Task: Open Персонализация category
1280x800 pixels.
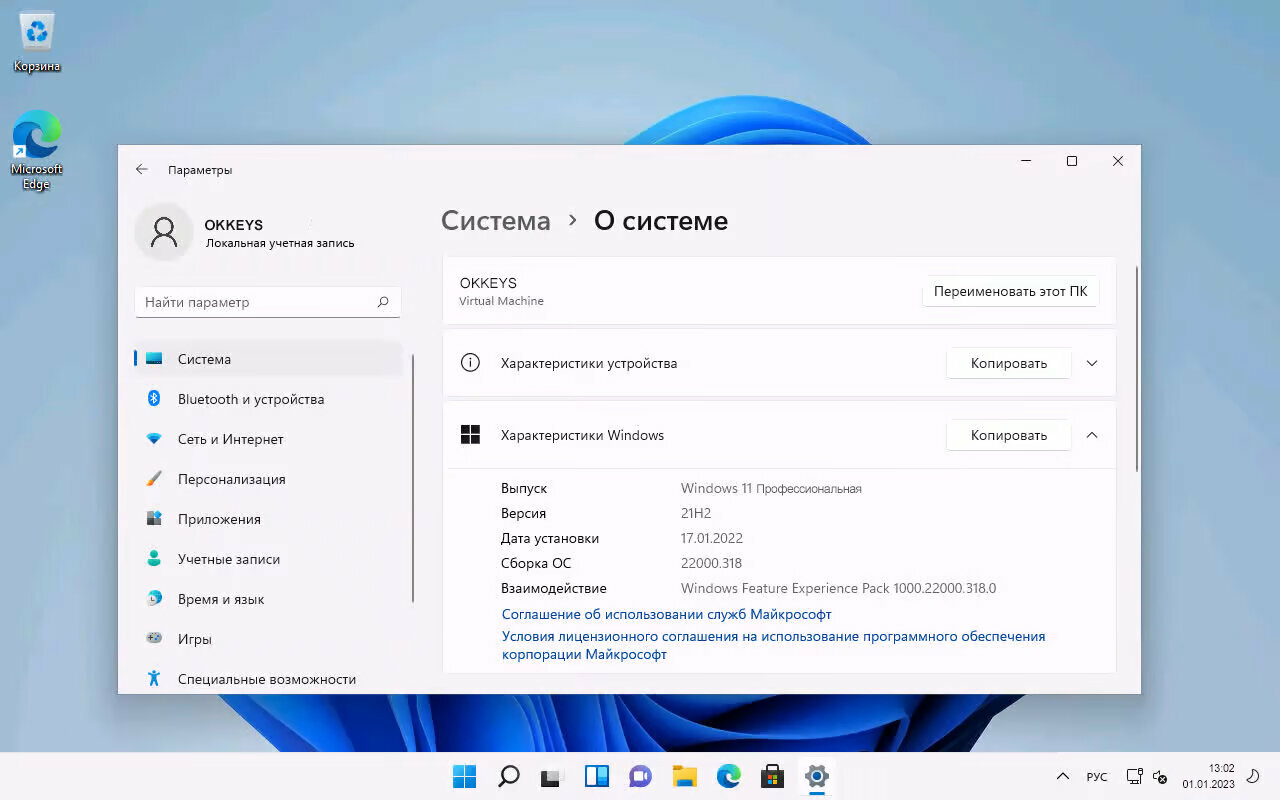Action: pyautogui.click(x=268, y=479)
